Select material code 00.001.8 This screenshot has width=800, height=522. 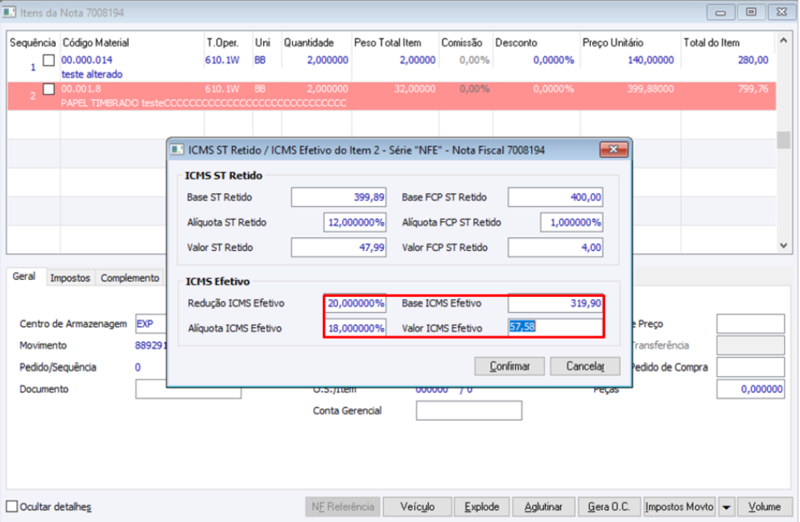pos(81,89)
